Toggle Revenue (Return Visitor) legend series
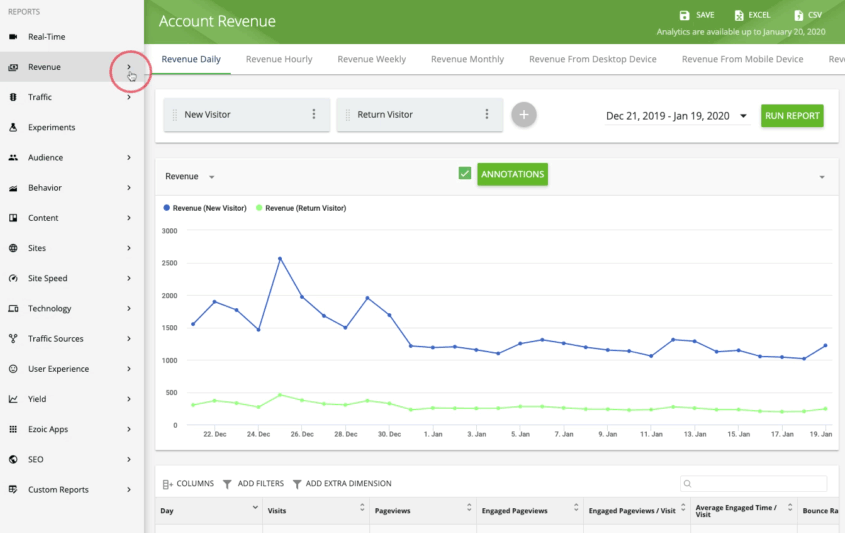This screenshot has width=845, height=533. point(301,208)
